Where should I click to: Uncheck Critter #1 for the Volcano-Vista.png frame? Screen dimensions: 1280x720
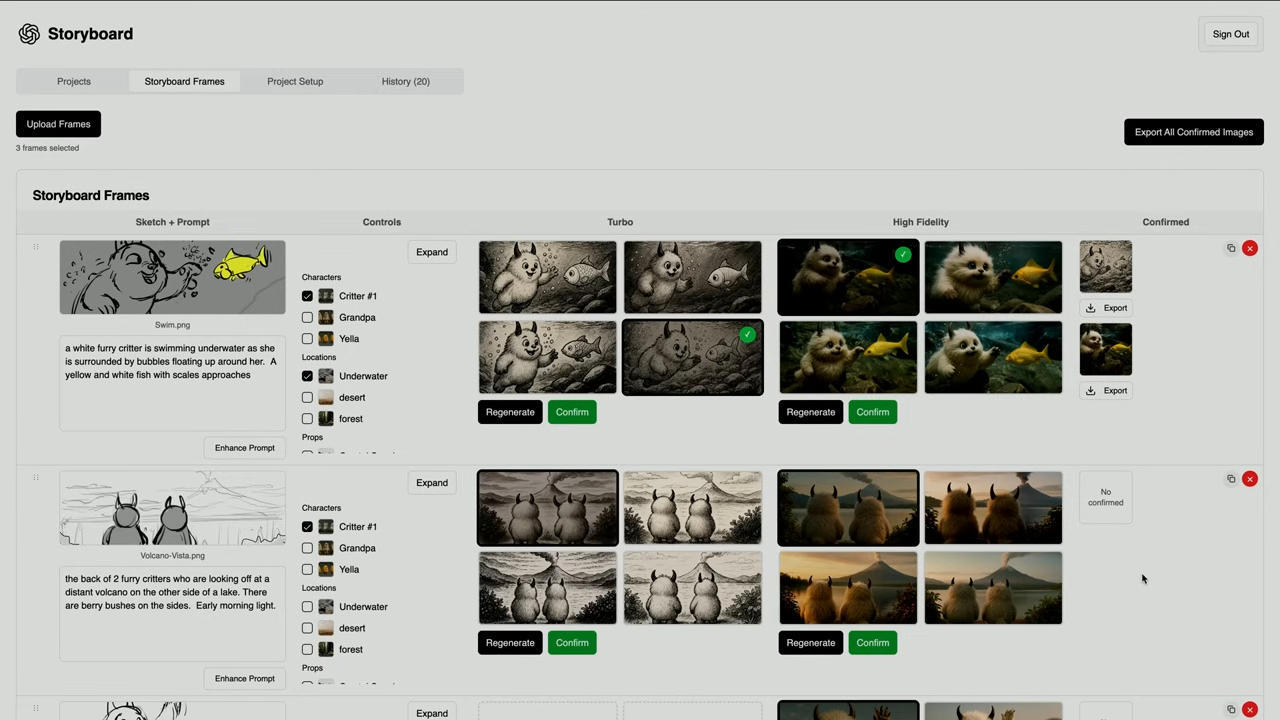point(307,527)
